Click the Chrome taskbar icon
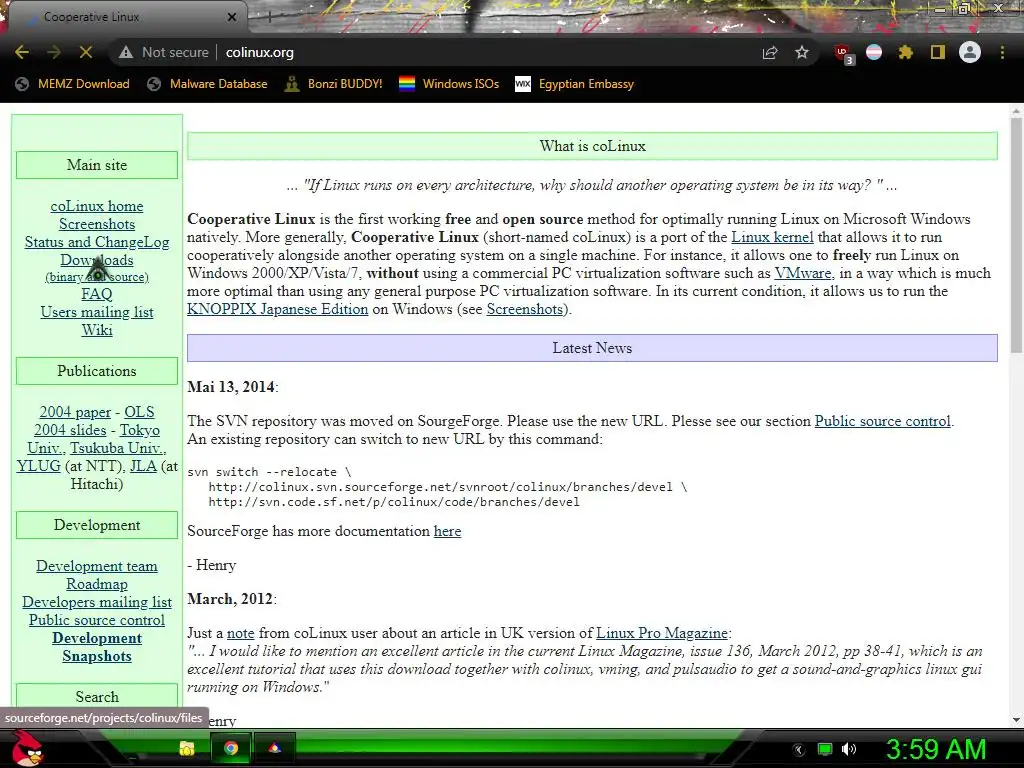Image resolution: width=1024 pixels, height=768 pixels. 231,748
